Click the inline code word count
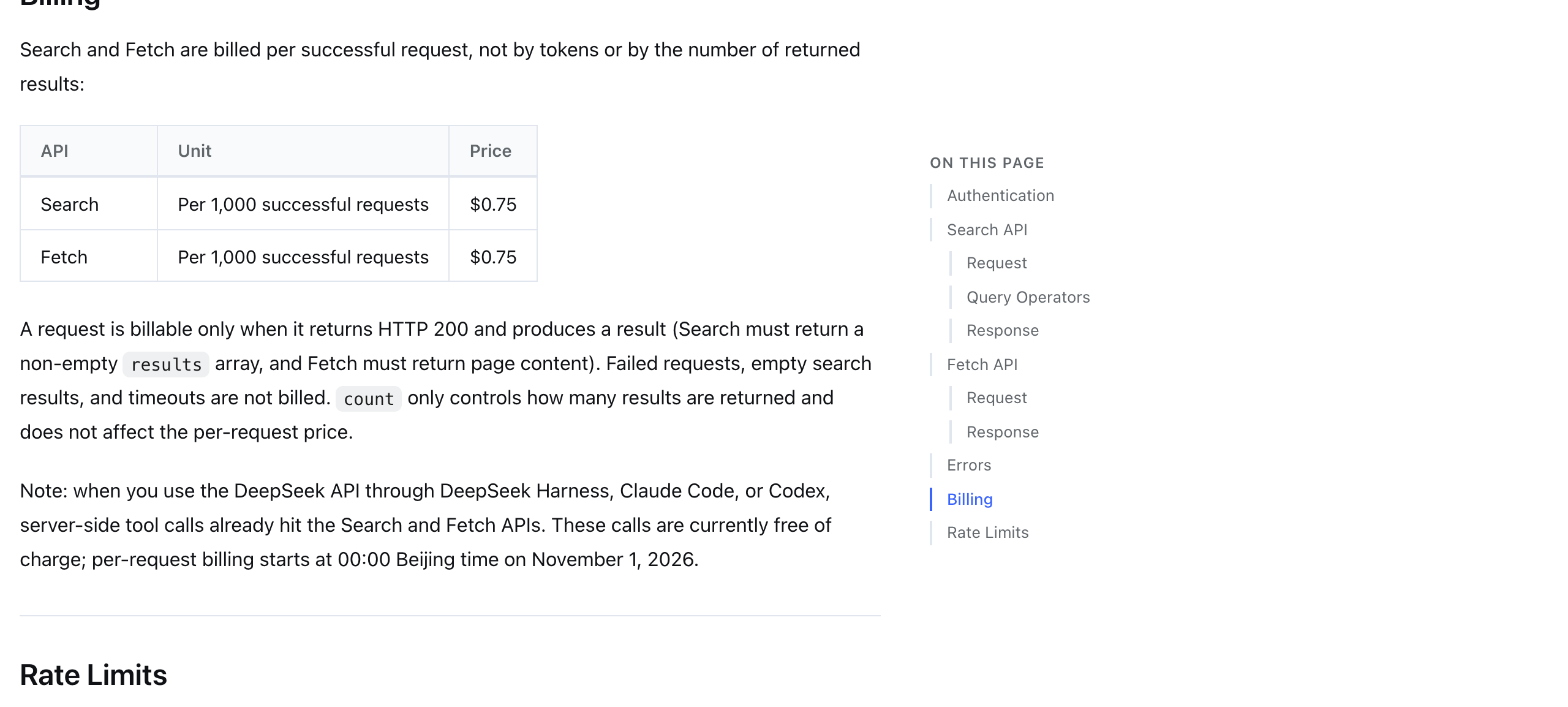This screenshot has width=1568, height=707. (368, 399)
